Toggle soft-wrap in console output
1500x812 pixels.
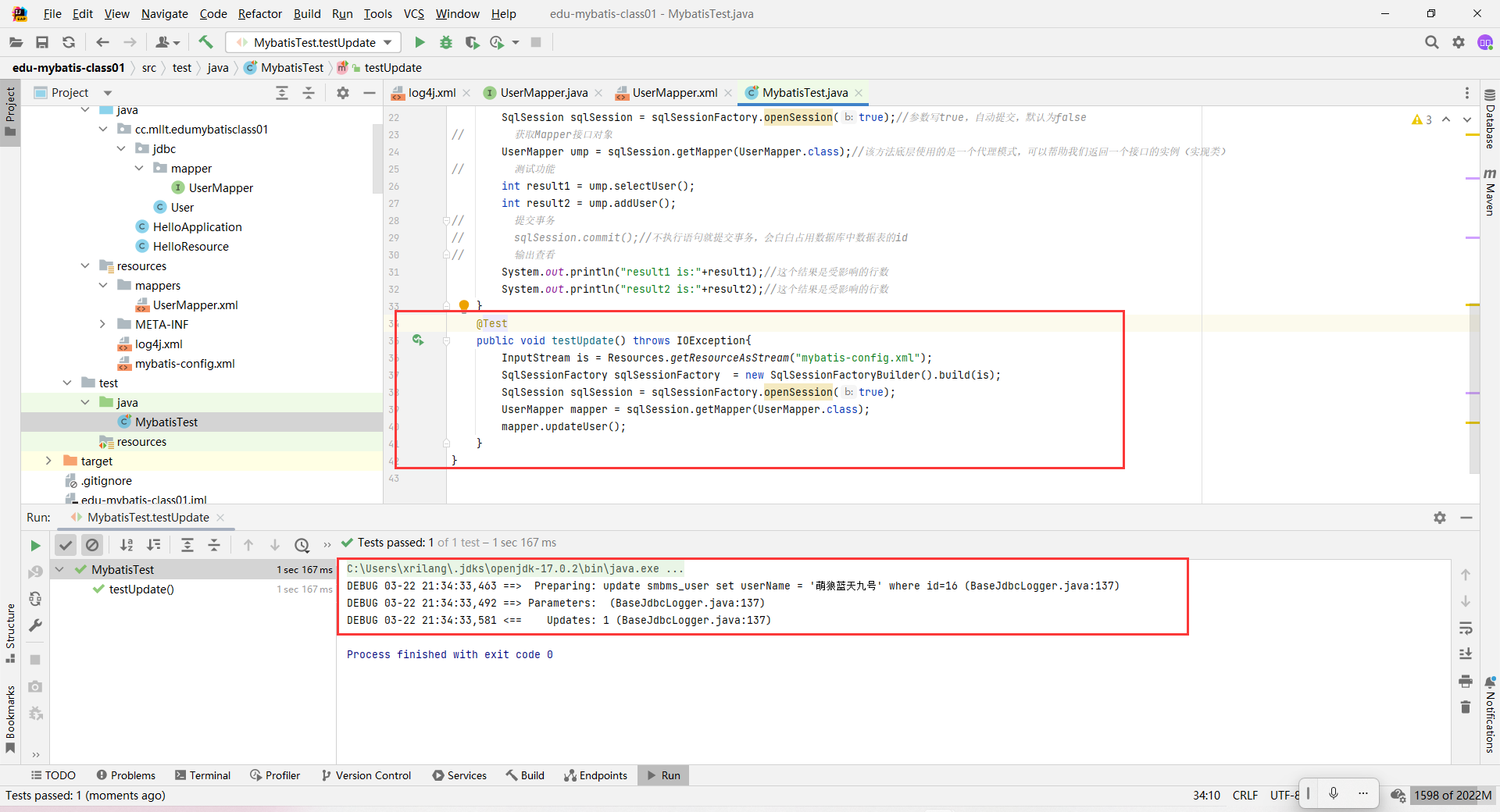pyautogui.click(x=1466, y=628)
